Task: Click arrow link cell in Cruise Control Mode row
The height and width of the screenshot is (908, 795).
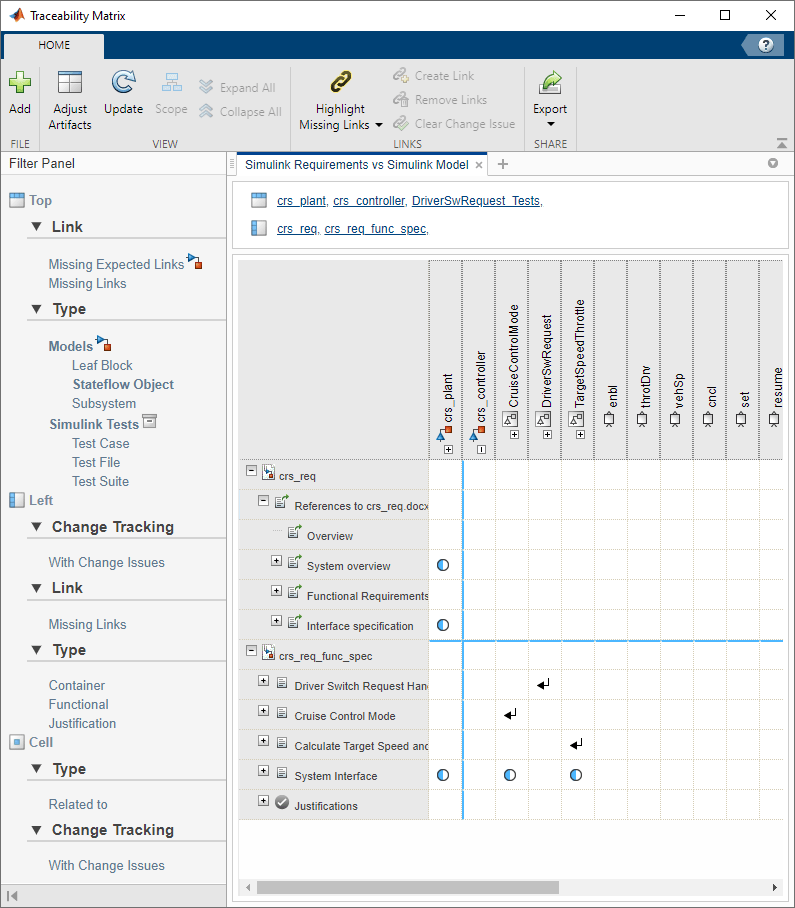Action: pos(510,715)
